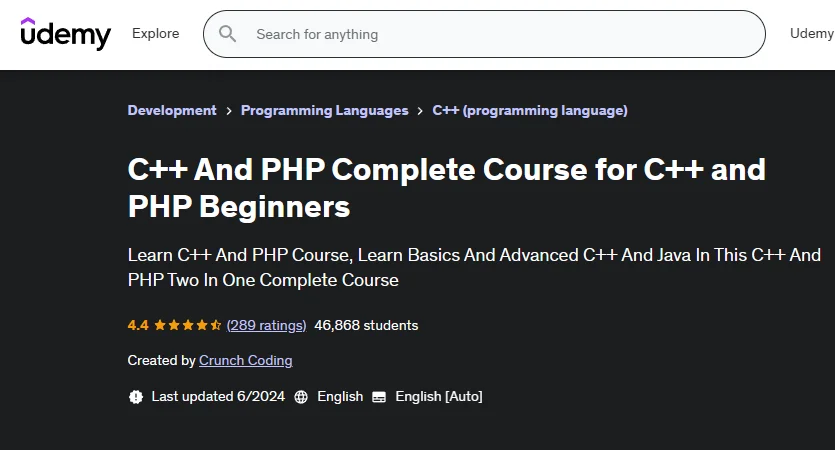This screenshot has height=450, width=835.
Task: Click the Last updated 6/2024 text
Action: coord(218,397)
